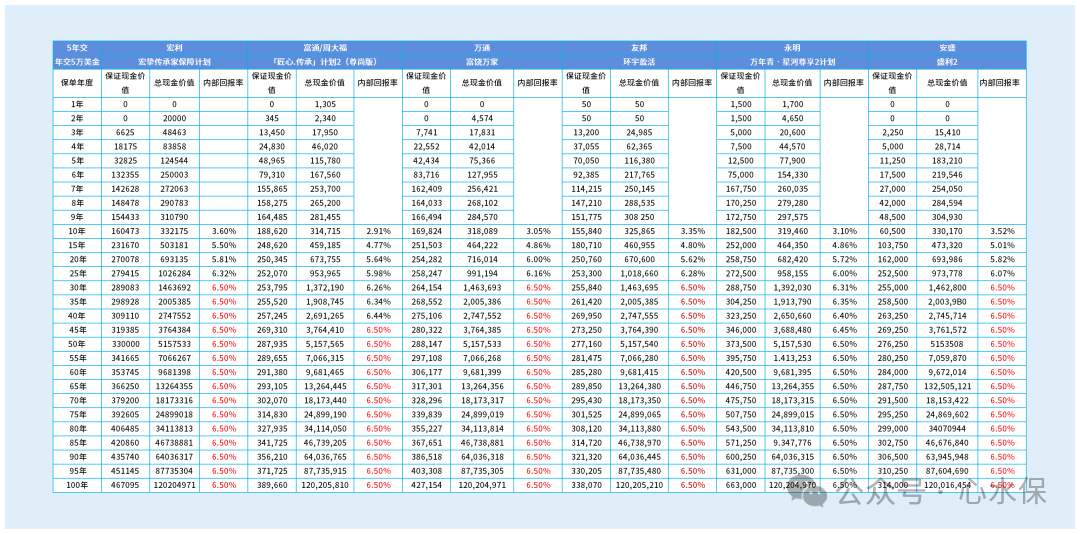Click the '3.10%' return rate cell
1080x534 pixels.
coord(844,230)
